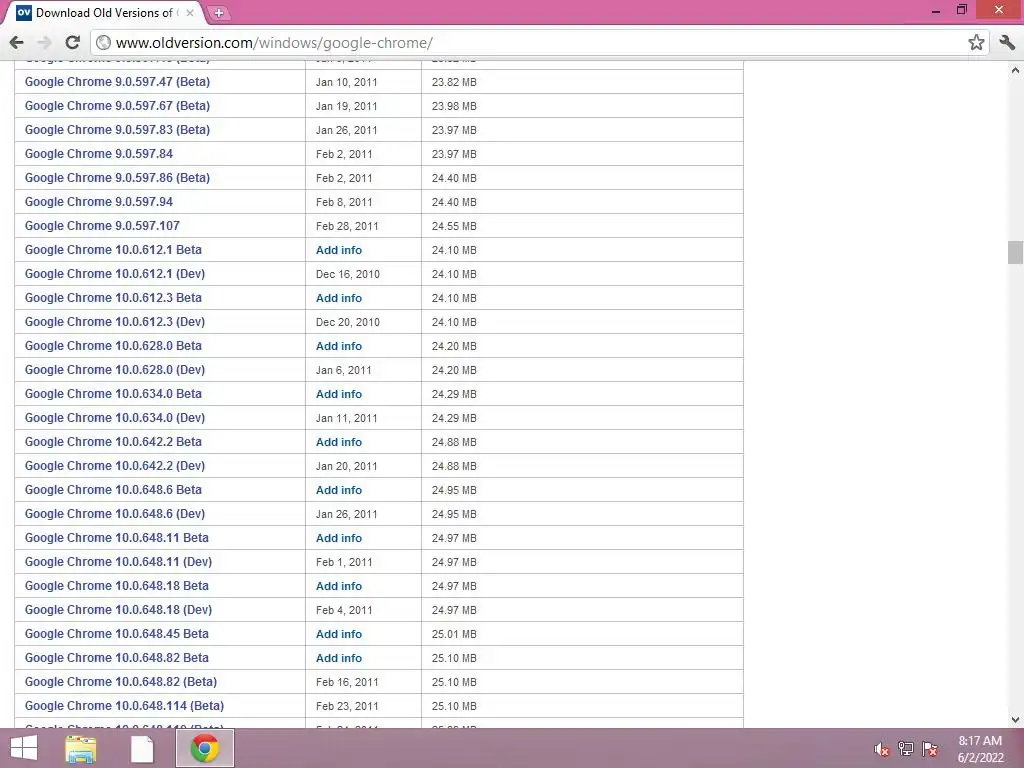Click Add info for Chrome 10.0.642.2 Beta
Viewport: 1024px width, 768px height.
coord(338,442)
